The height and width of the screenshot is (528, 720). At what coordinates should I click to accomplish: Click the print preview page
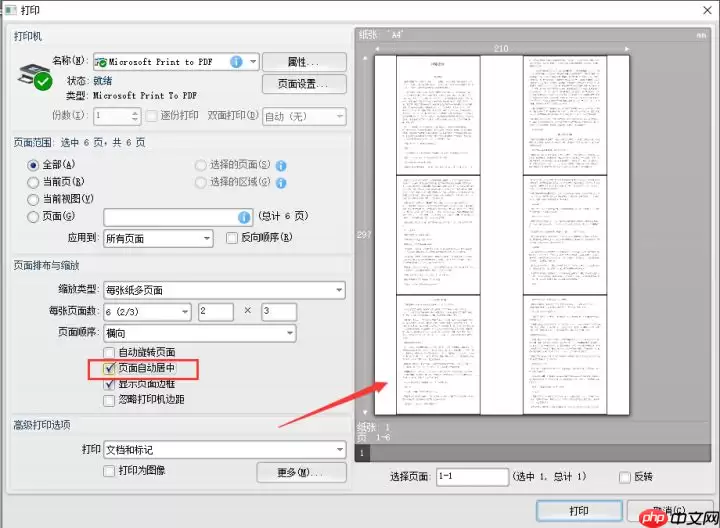[501, 235]
